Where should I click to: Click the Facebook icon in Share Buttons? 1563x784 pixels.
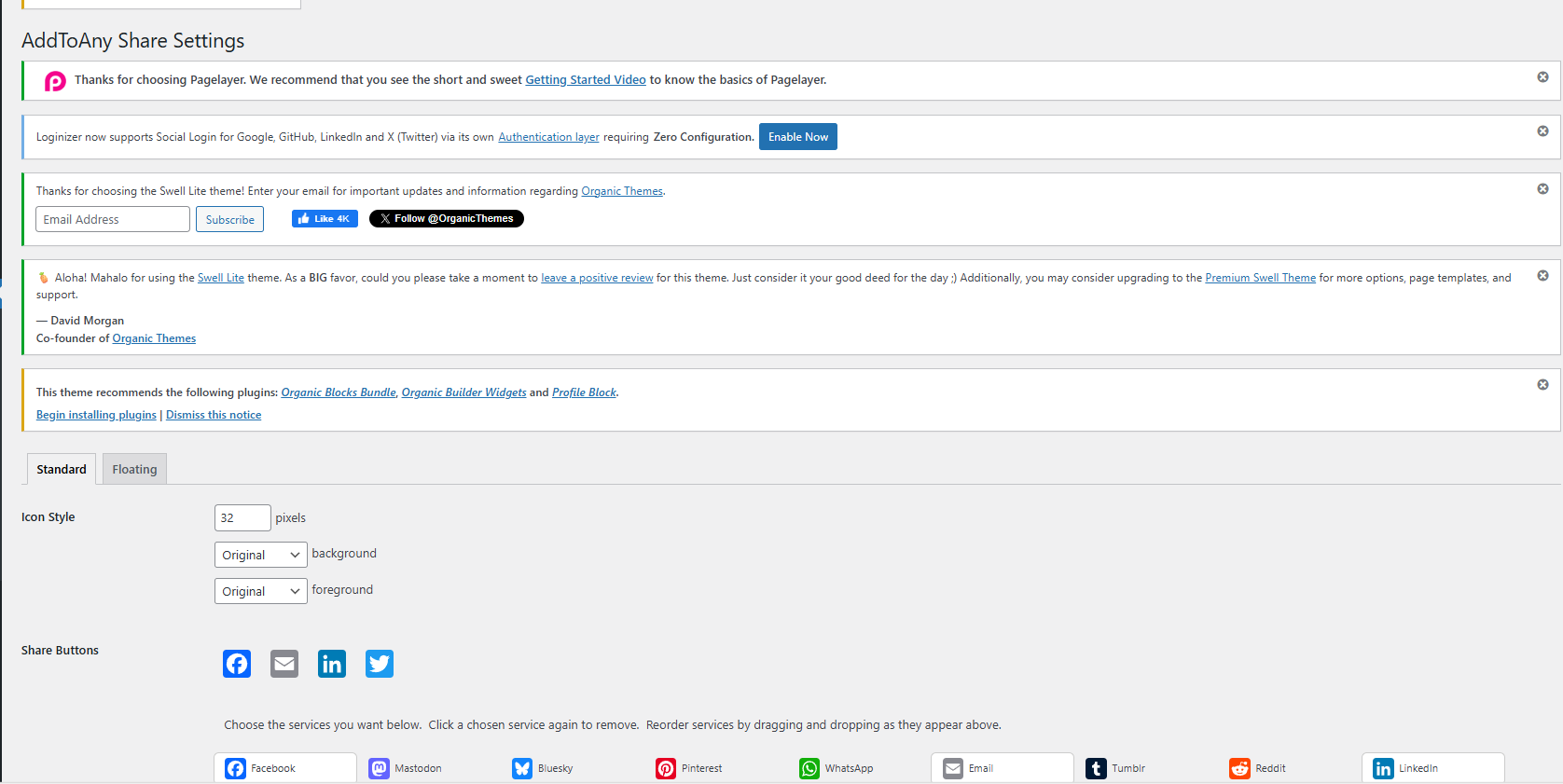(237, 664)
